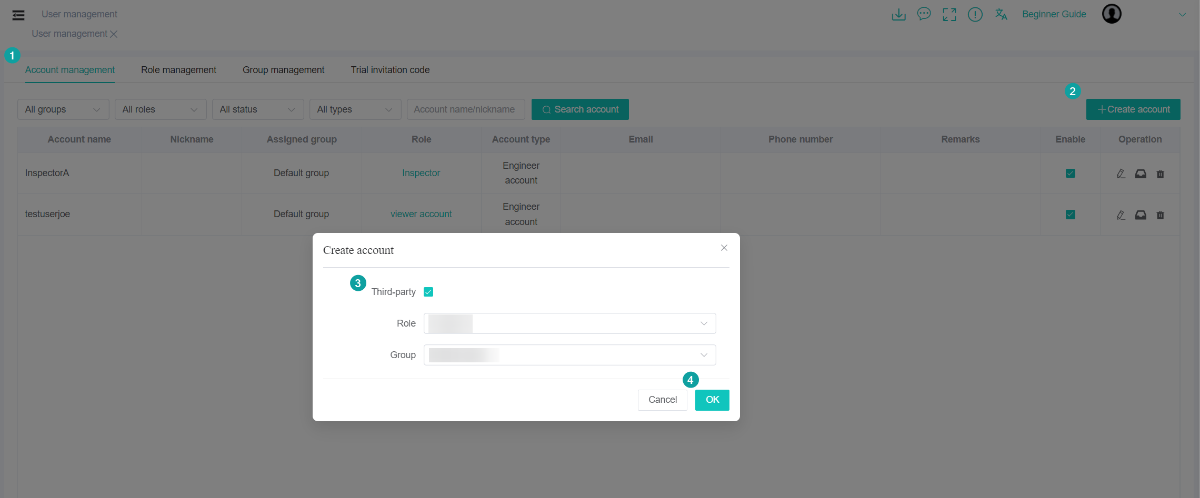Click the inbox tray icon for InspectorA

tap(1140, 173)
